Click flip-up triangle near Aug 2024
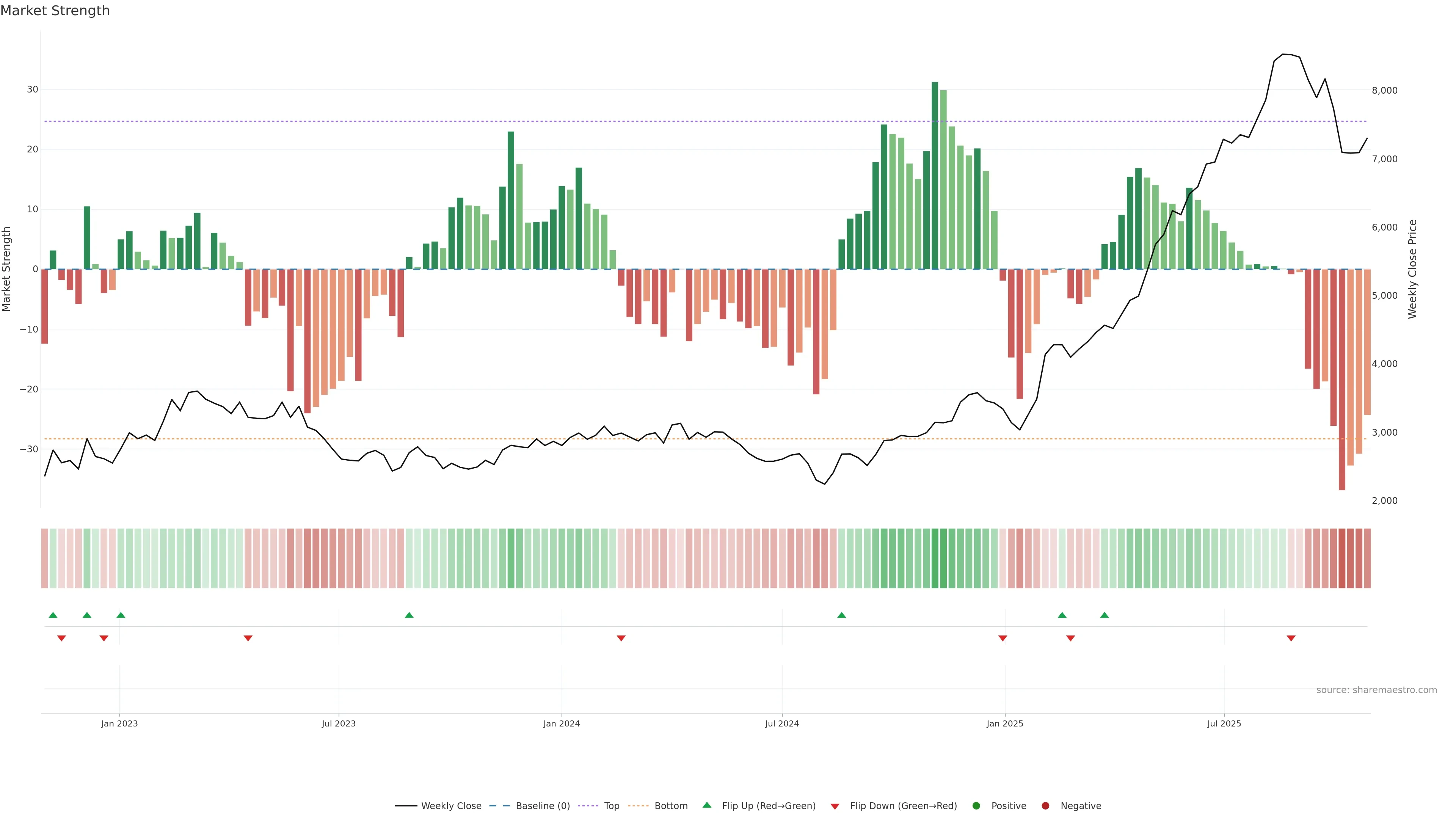Viewport: 1456px width, 819px height. pyautogui.click(x=842, y=615)
